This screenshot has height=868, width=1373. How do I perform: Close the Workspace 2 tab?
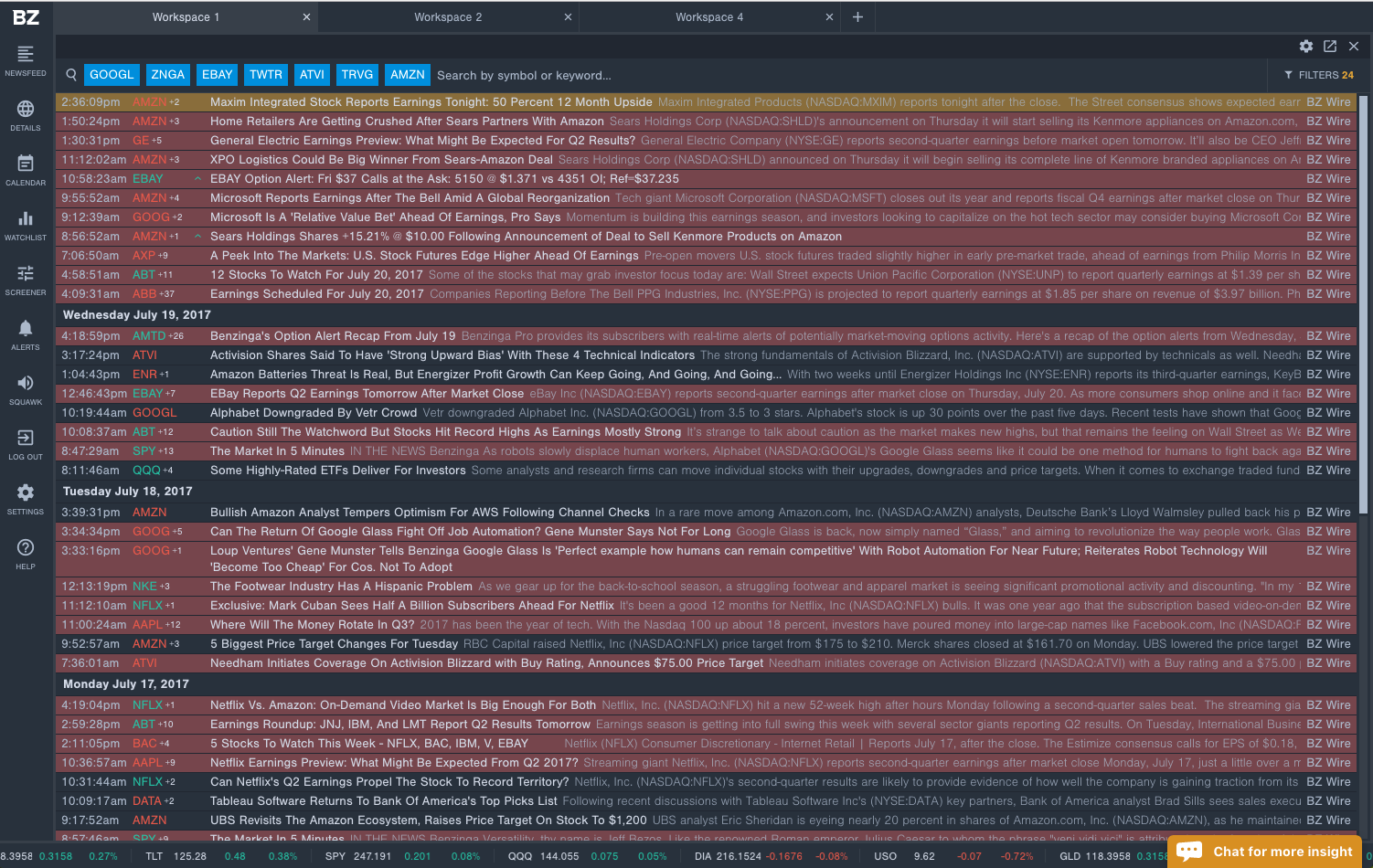(568, 17)
